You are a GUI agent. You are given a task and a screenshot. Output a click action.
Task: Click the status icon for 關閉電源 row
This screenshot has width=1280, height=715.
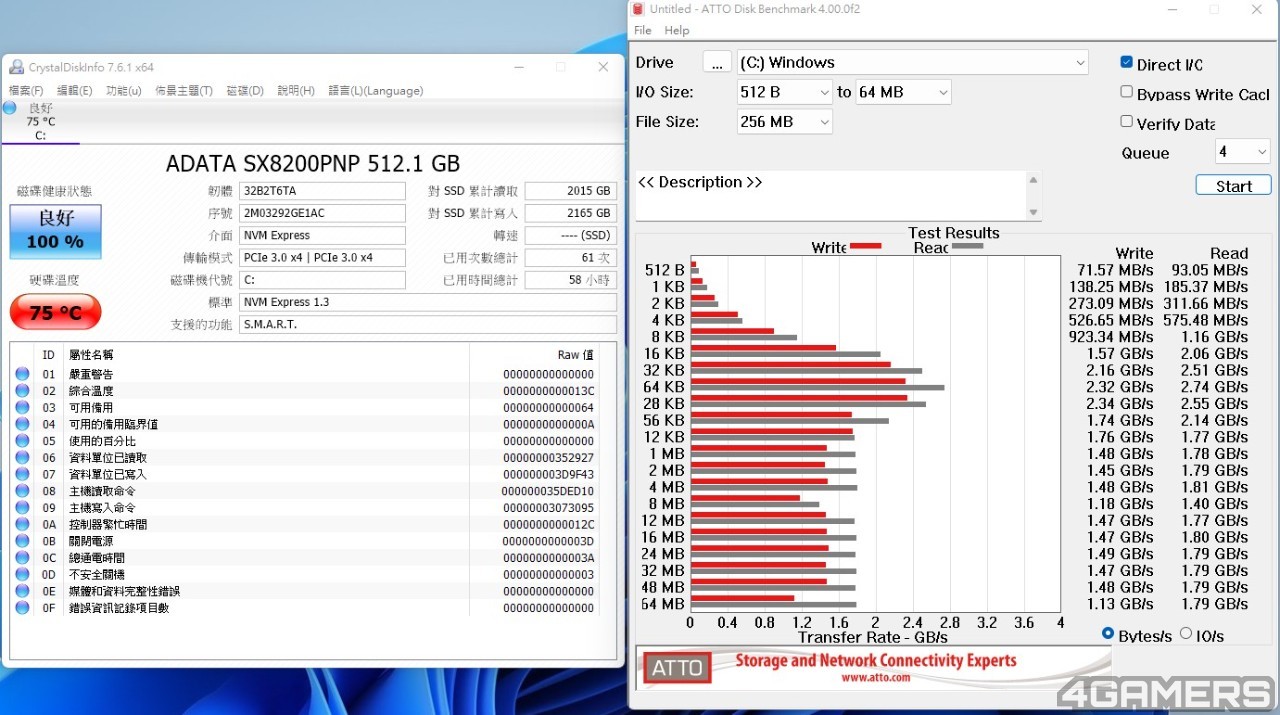[22, 541]
